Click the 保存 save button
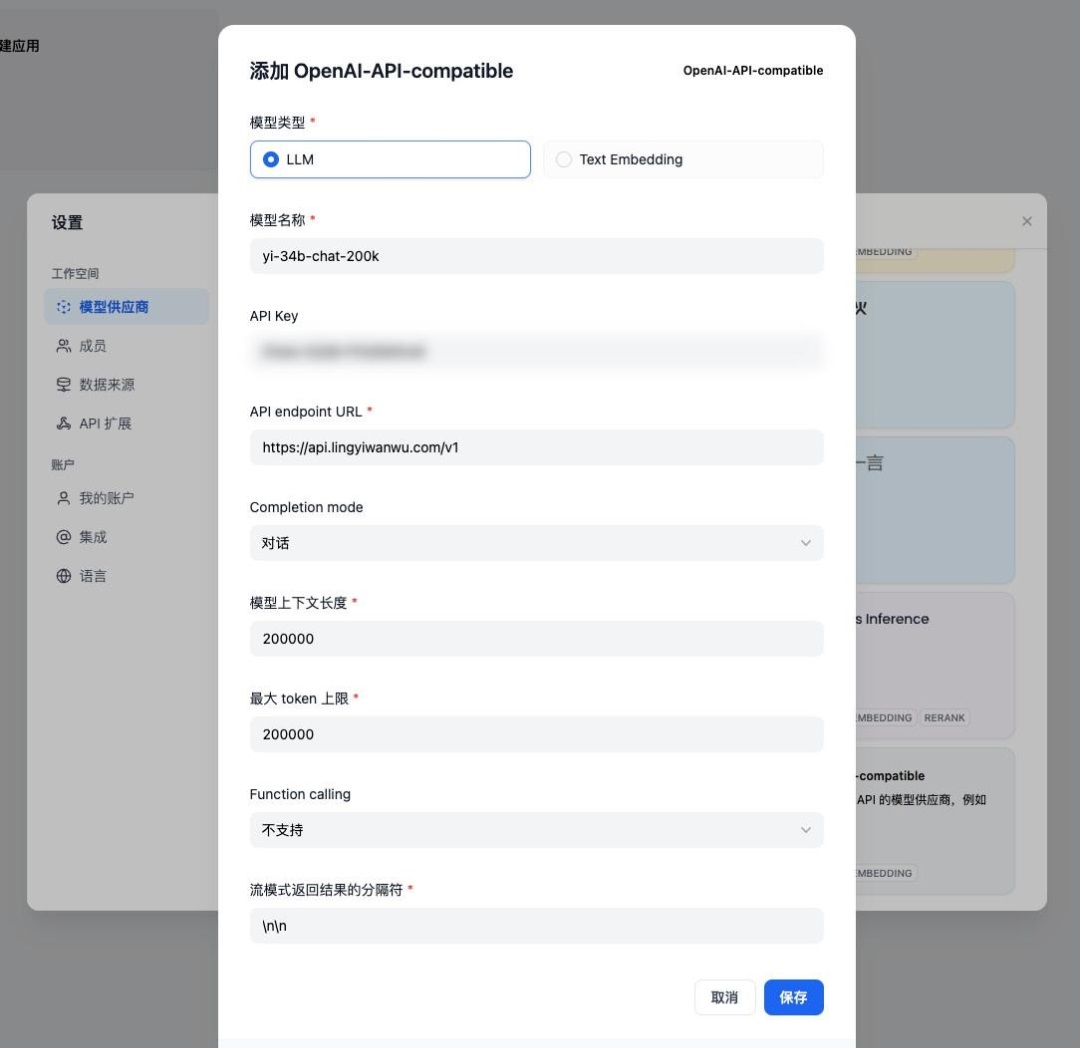1080x1048 pixels. [x=793, y=997]
